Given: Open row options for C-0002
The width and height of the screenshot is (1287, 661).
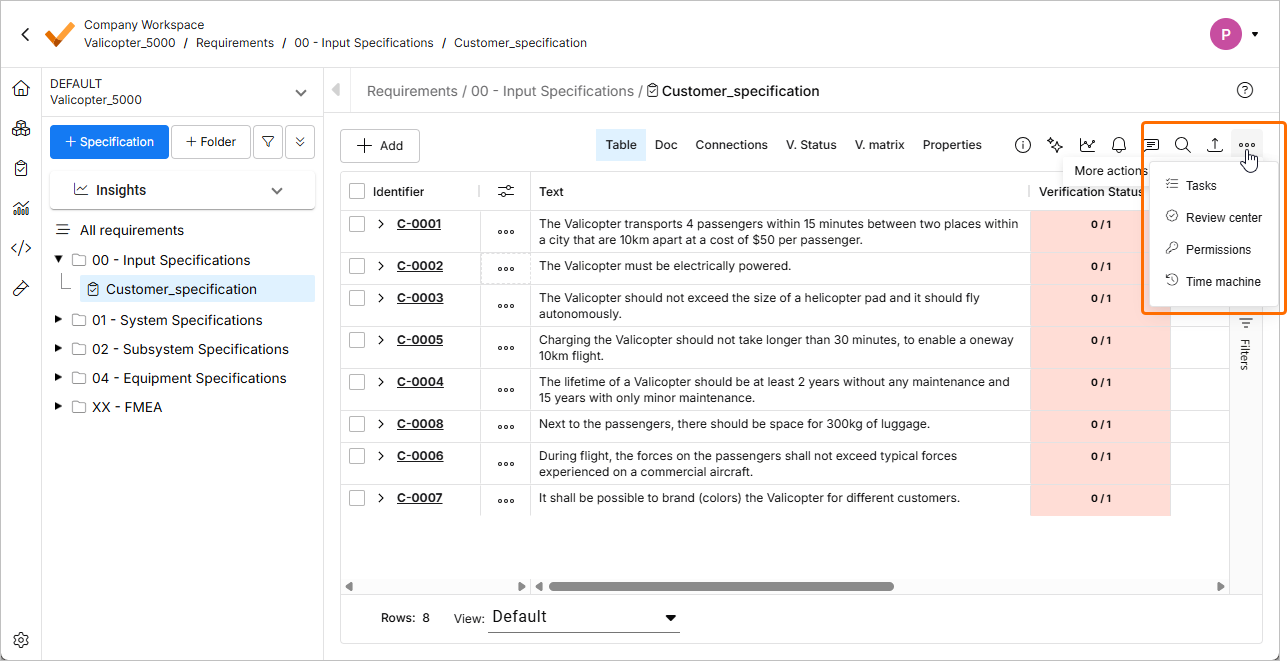Looking at the screenshot, I should [506, 268].
